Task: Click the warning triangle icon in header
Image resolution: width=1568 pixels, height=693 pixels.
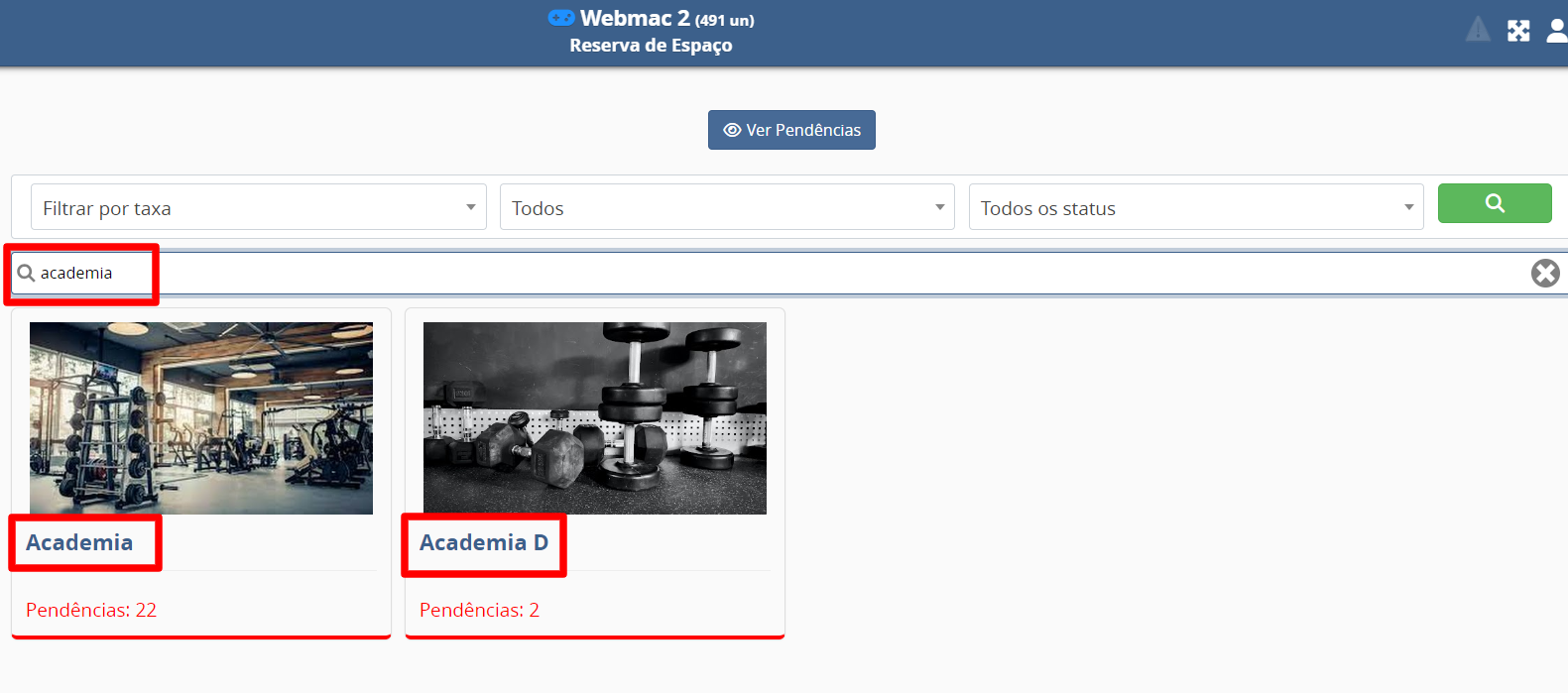Action: tap(1478, 30)
